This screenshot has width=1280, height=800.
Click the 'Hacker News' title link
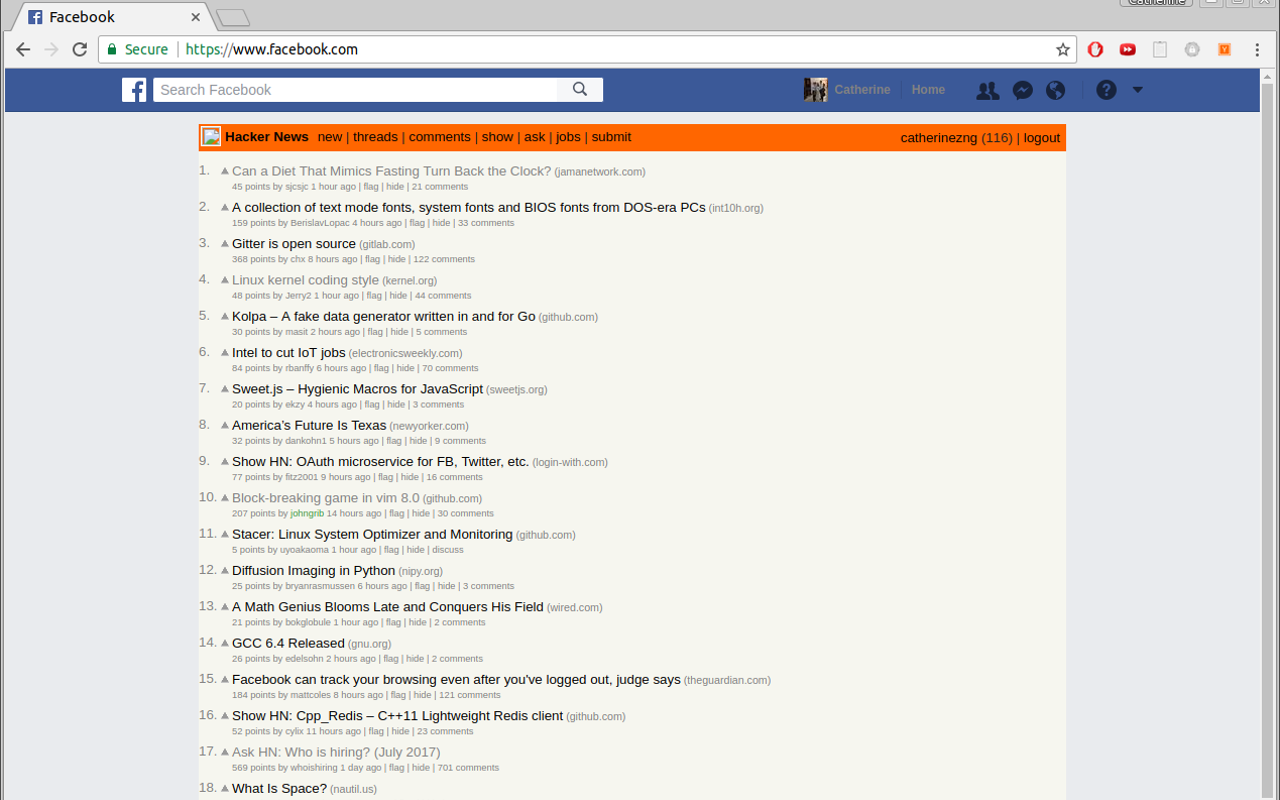[x=267, y=137]
